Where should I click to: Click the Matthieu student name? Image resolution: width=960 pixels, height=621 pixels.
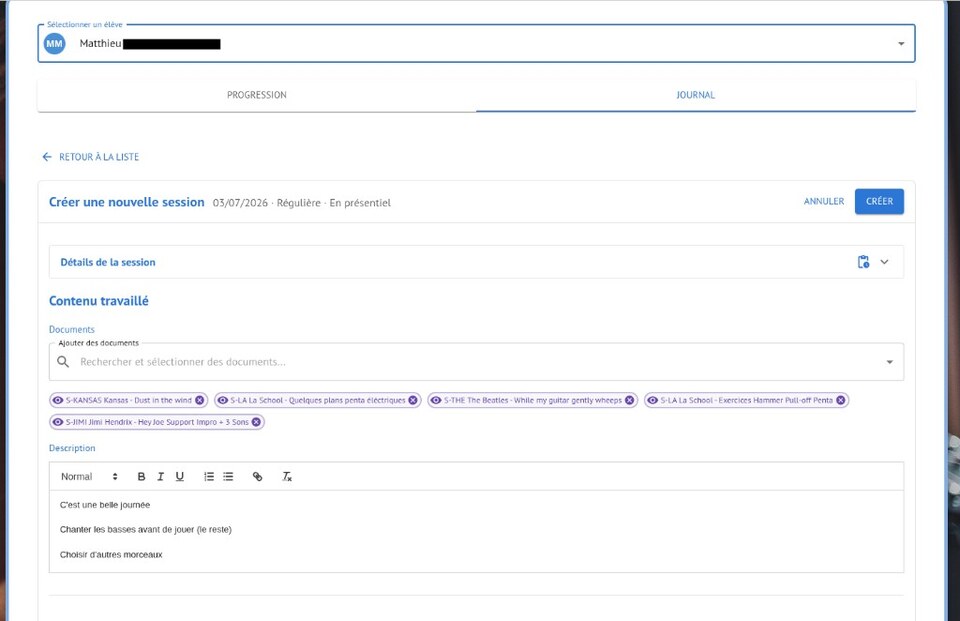(x=100, y=43)
